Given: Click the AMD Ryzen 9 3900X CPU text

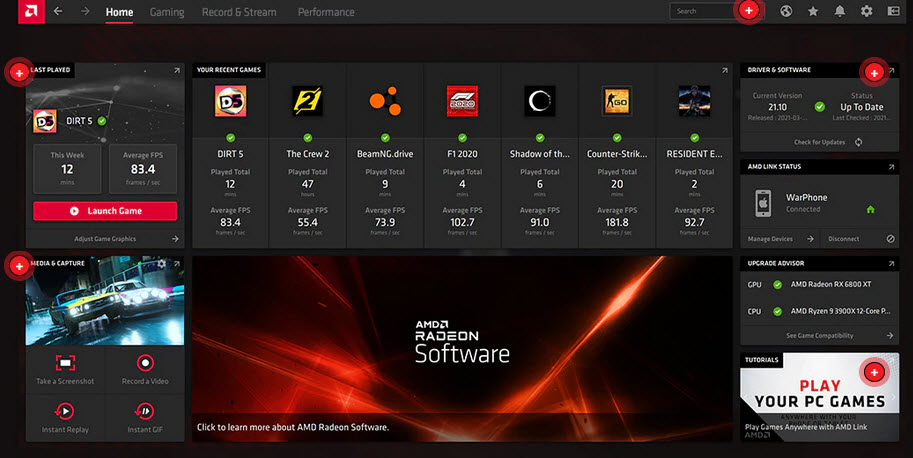Looking at the screenshot, I should point(840,311).
